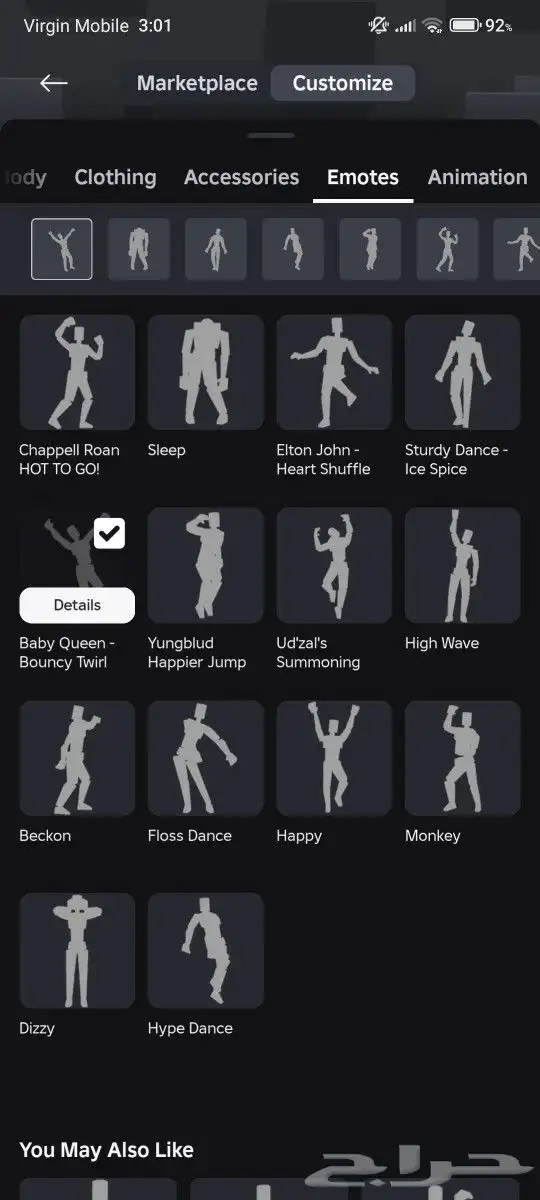Pick the Hype Dance emote
Screen dimensions: 540x1200
coord(205,950)
